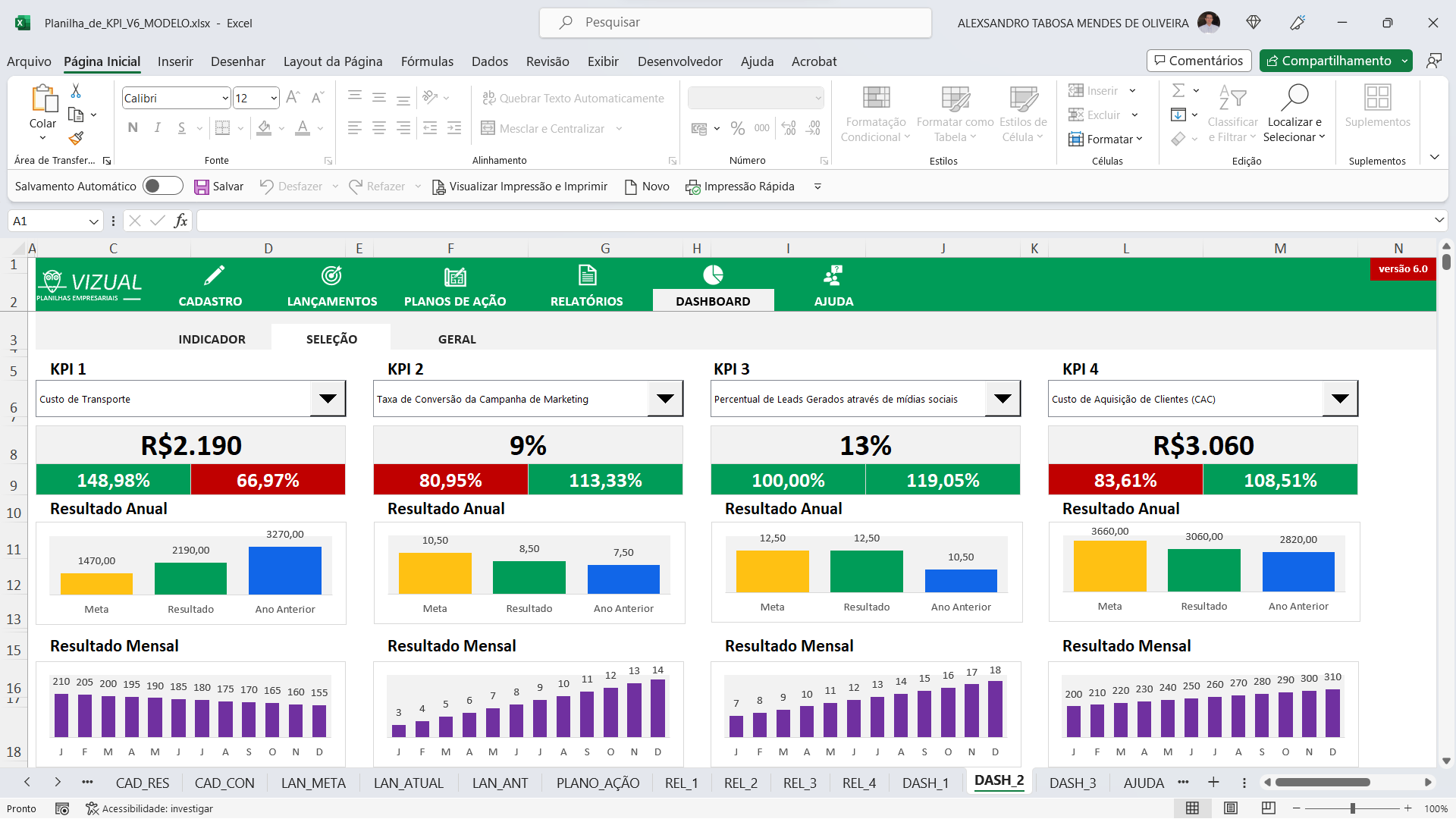Open the DASH_3 worksheet tab
The image size is (1456, 819).
click(x=1073, y=783)
